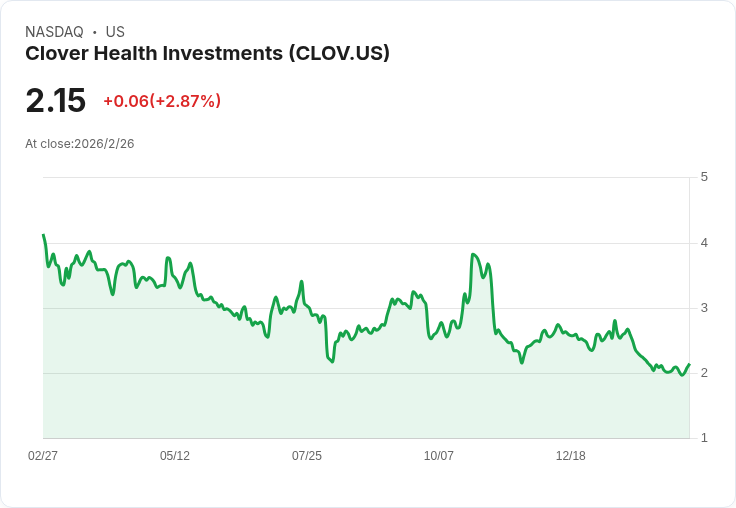Click the y-axis label 4
Viewport: 736px width, 508px height.
pos(705,243)
